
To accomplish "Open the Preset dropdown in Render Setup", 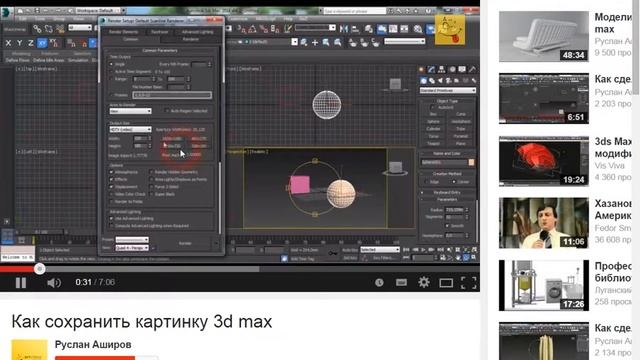I will 132,240.
